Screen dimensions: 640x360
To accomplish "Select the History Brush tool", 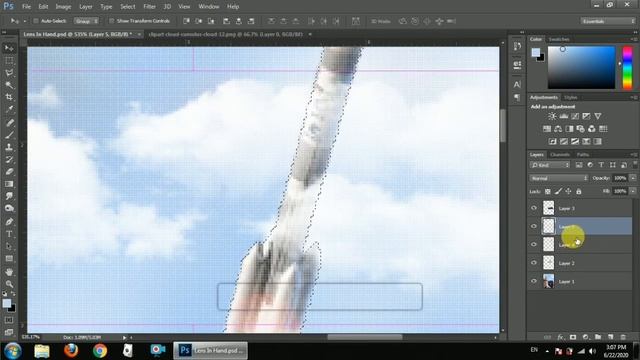I will [x=9, y=159].
